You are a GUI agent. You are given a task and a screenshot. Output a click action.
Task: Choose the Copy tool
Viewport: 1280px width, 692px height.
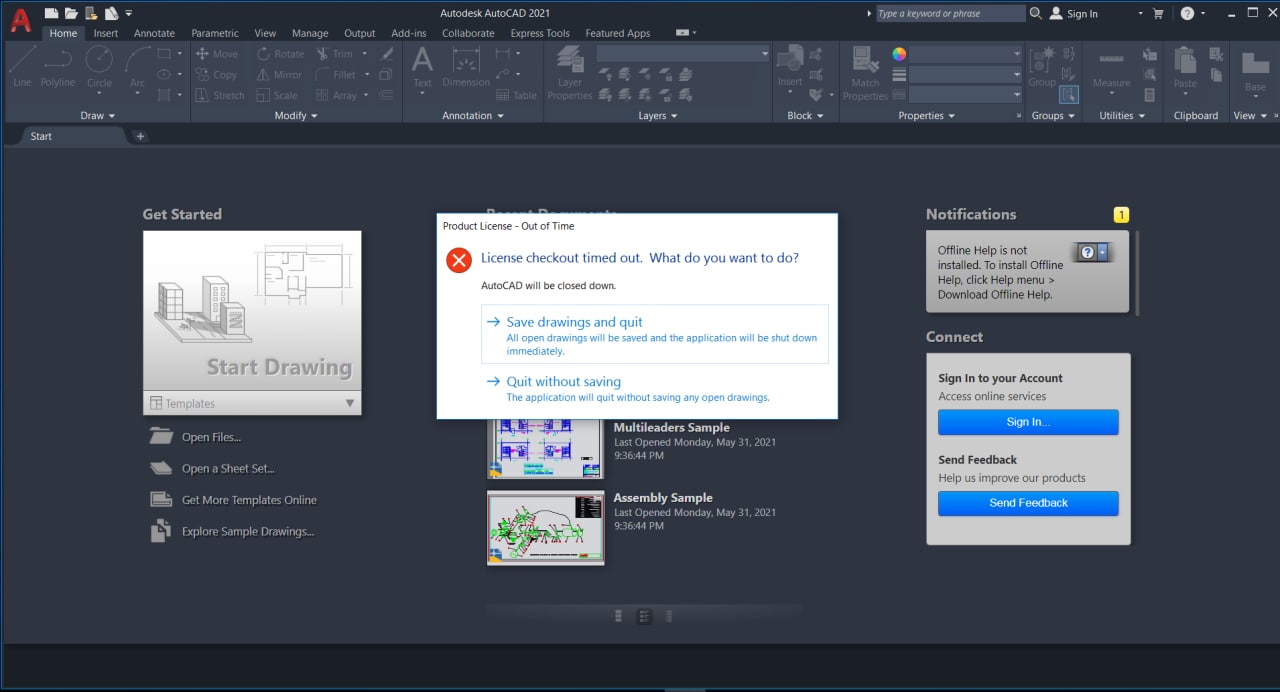pyautogui.click(x=217, y=75)
